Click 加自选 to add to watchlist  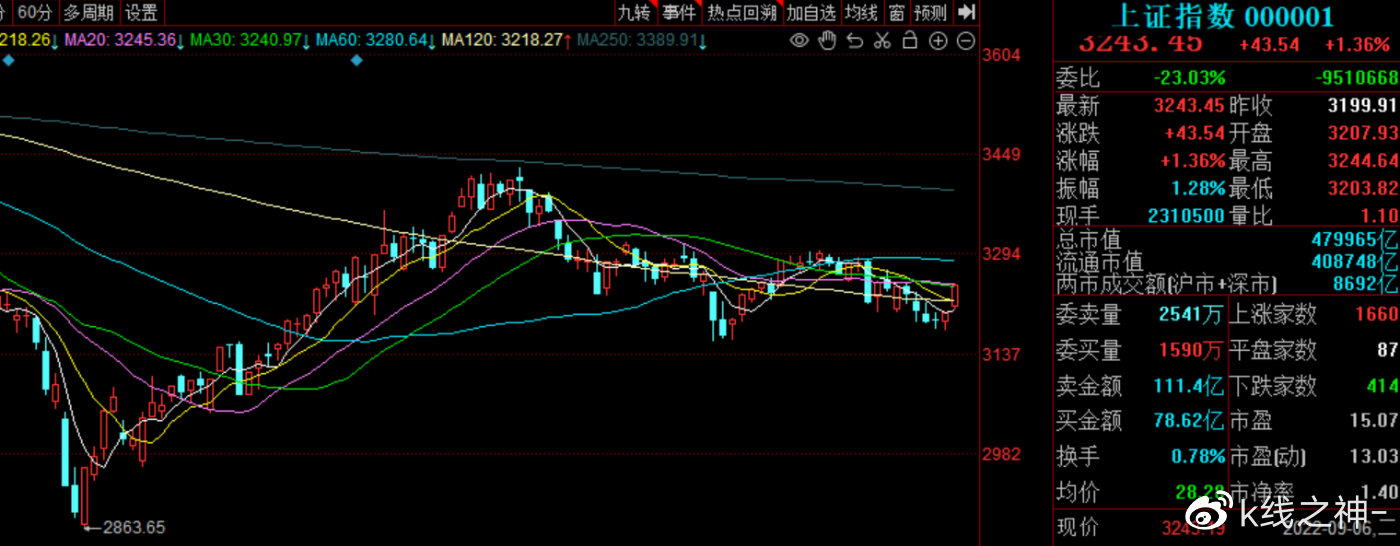[x=810, y=12]
